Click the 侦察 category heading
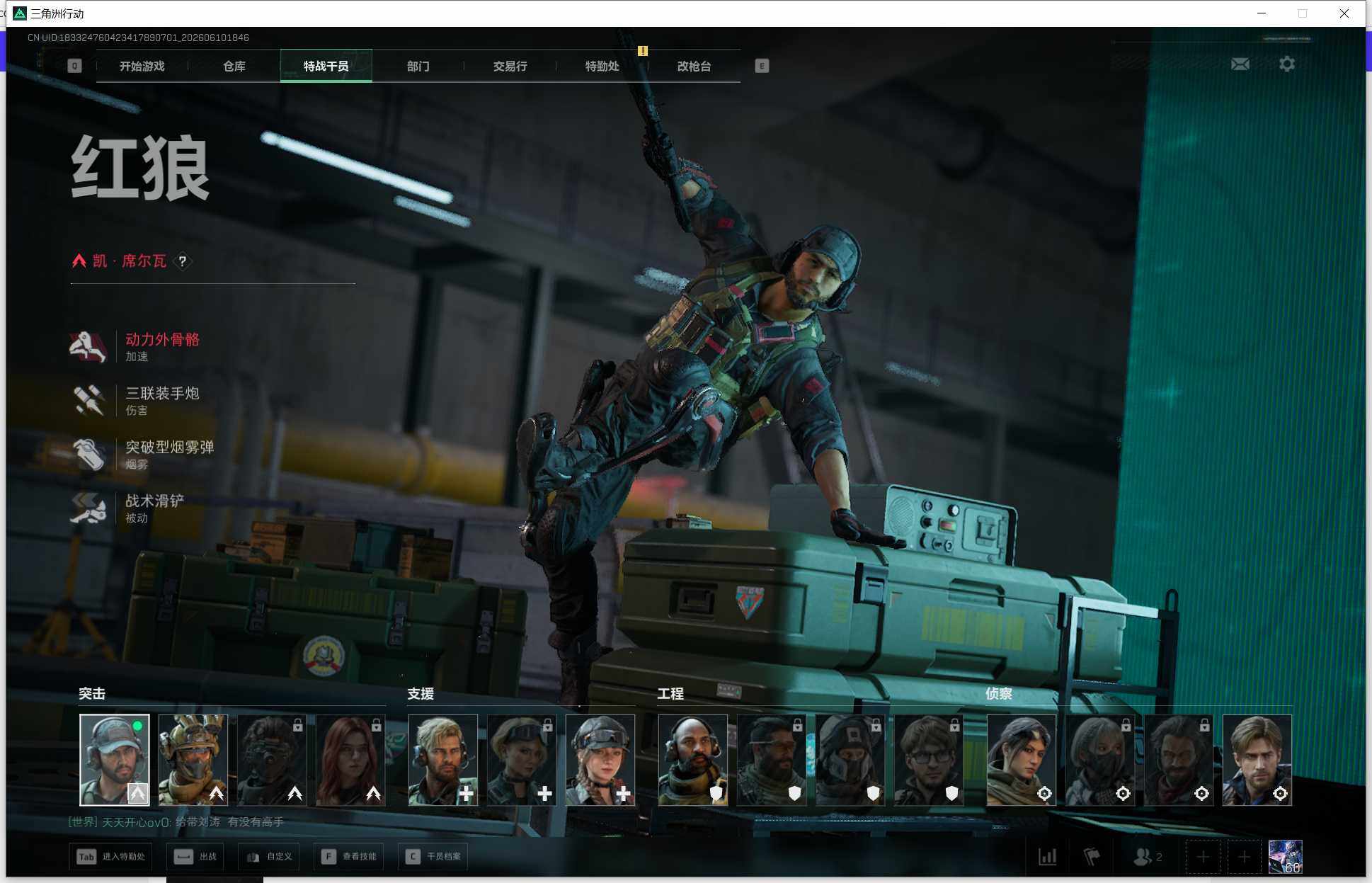1372x883 pixels. click(x=999, y=694)
